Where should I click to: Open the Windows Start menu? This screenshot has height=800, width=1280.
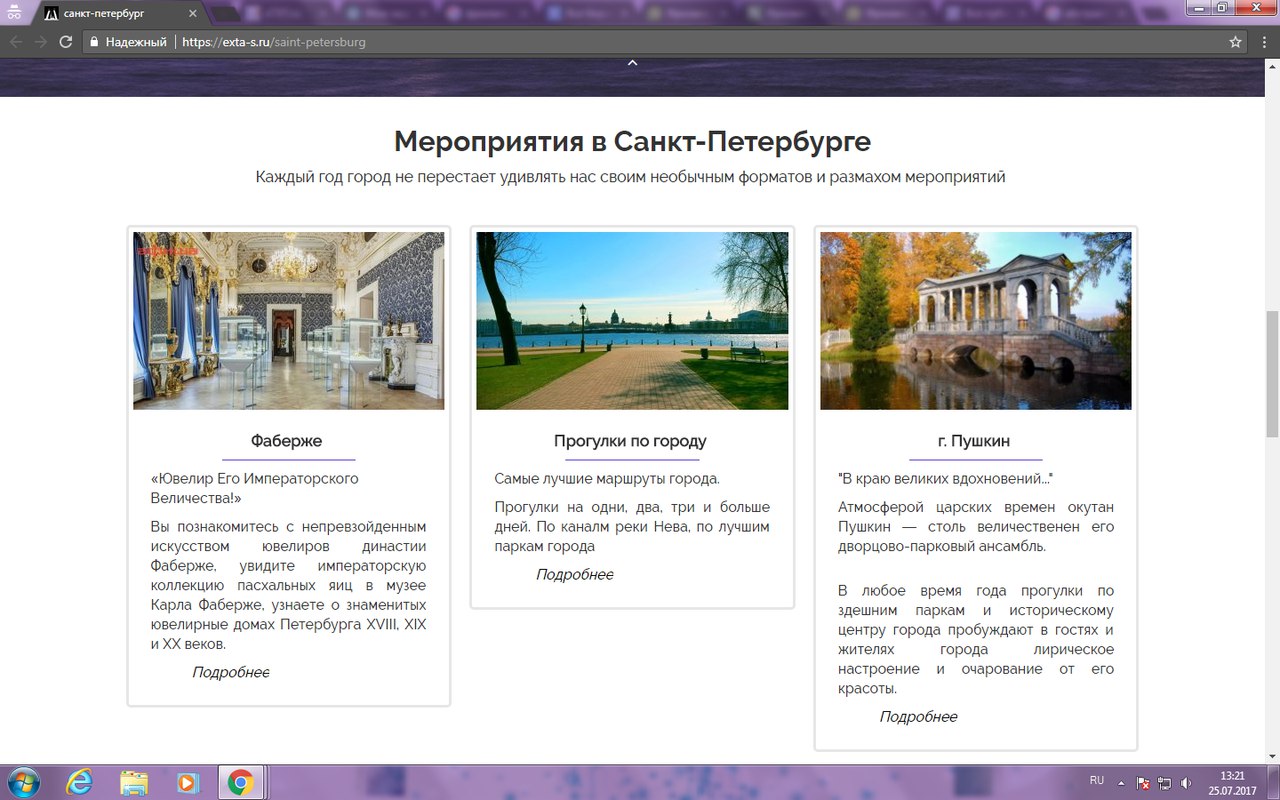(x=22, y=781)
